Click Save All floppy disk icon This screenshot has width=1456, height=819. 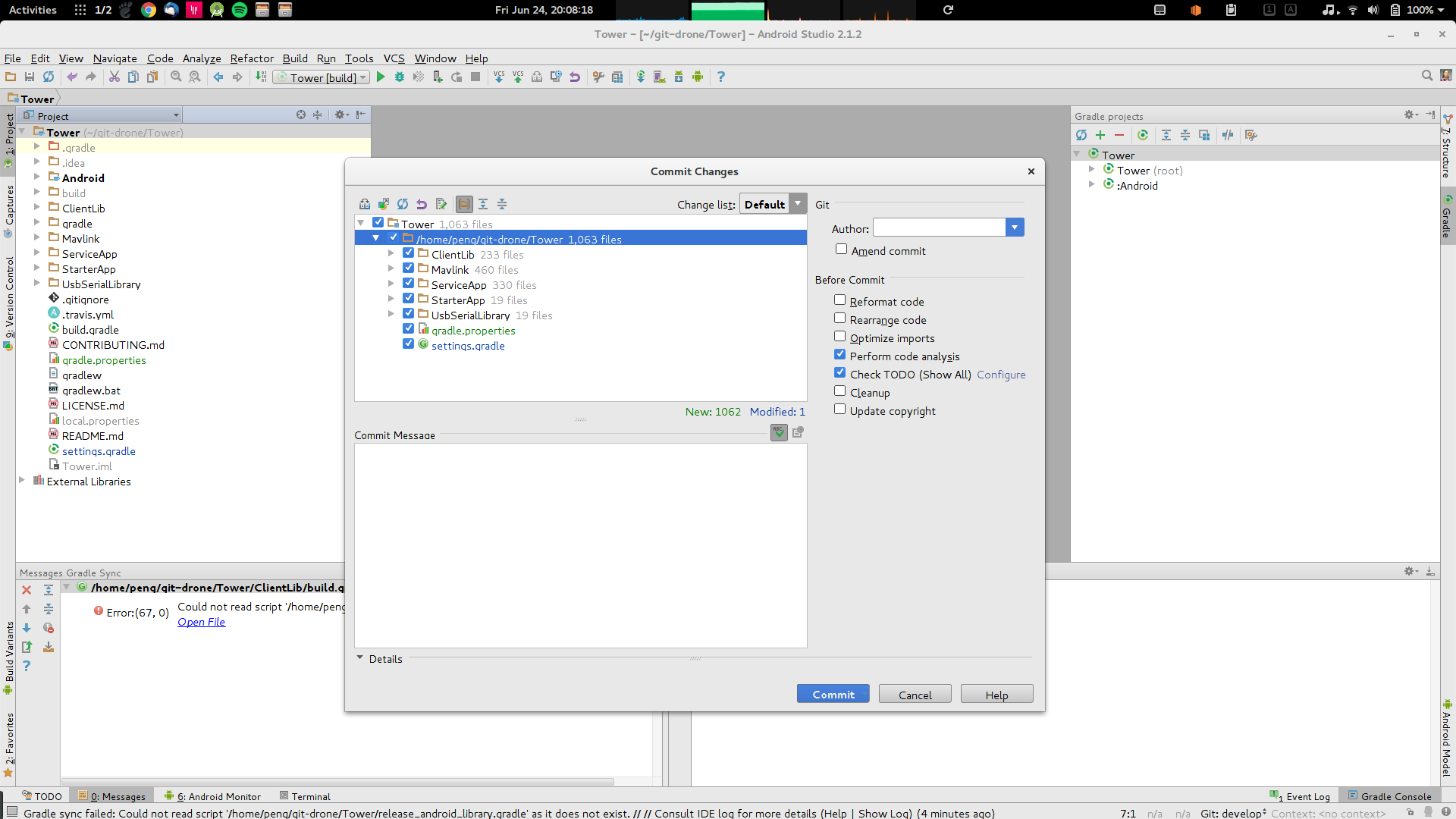click(x=30, y=77)
